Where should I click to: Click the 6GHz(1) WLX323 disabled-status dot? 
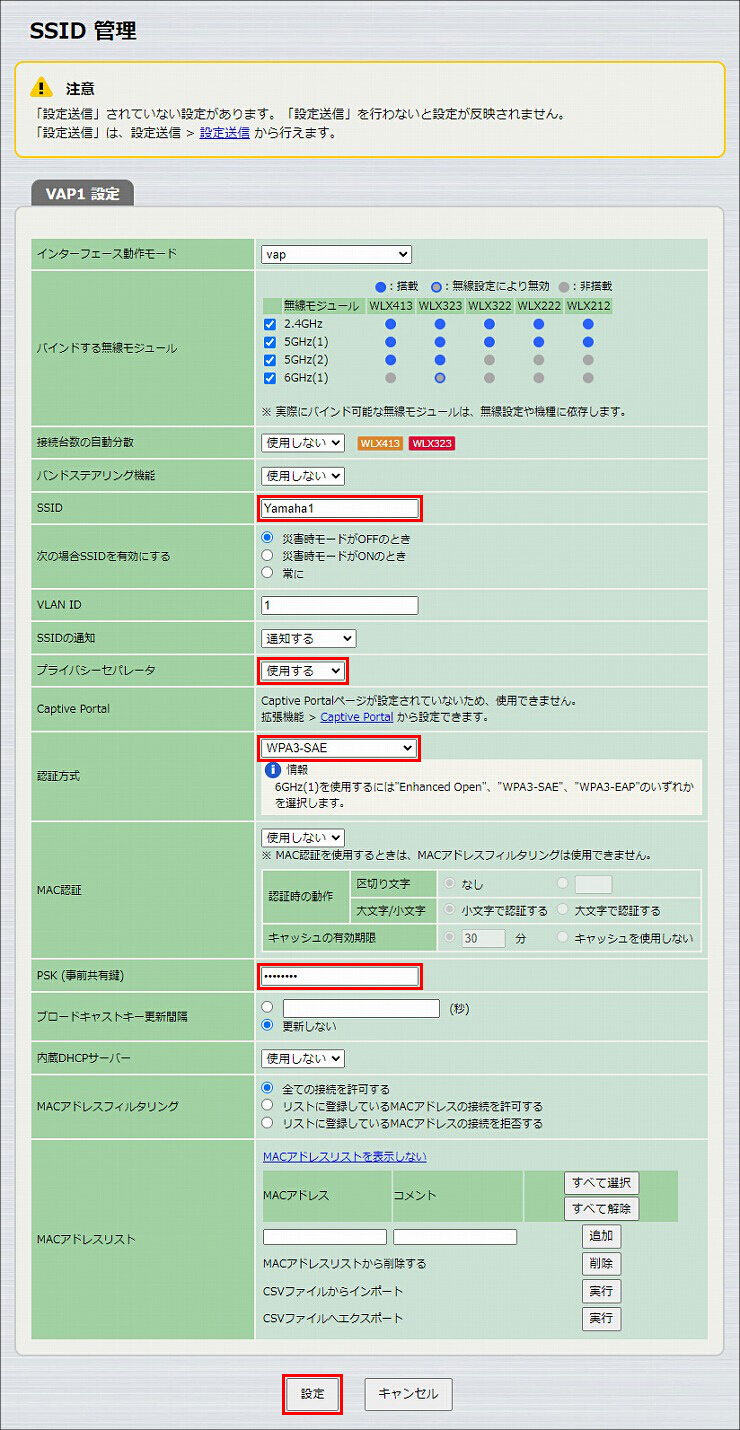tap(440, 378)
